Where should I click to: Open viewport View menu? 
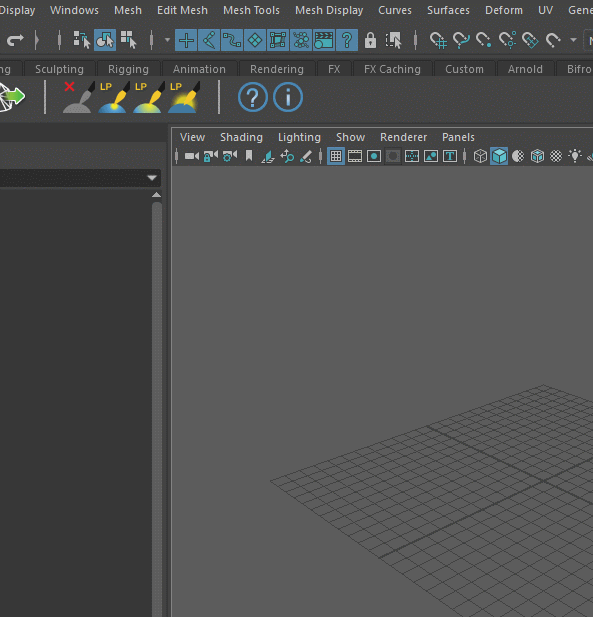[192, 137]
